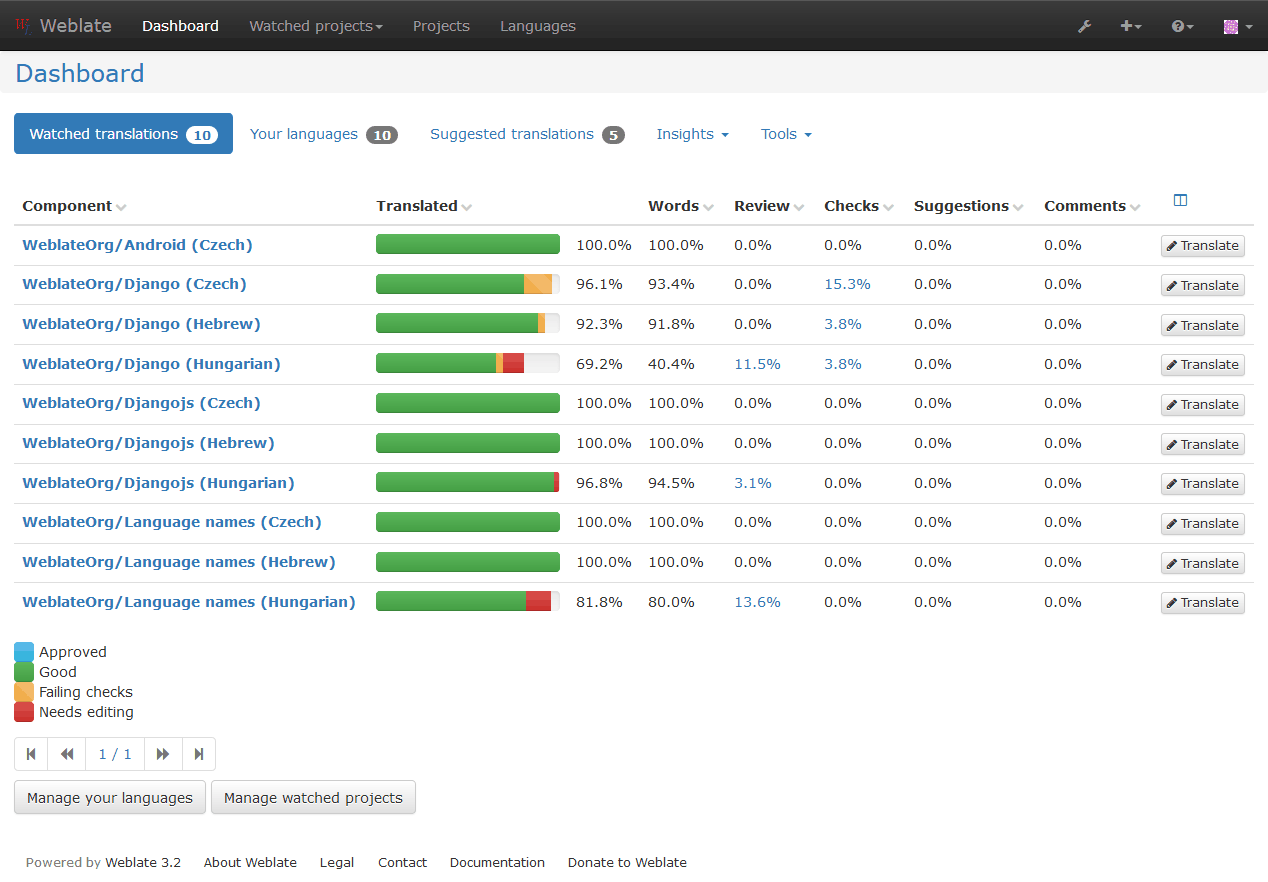Translate WeblateOrg/Django (Hebrew)
The height and width of the screenshot is (882, 1268).
[x=1202, y=325]
